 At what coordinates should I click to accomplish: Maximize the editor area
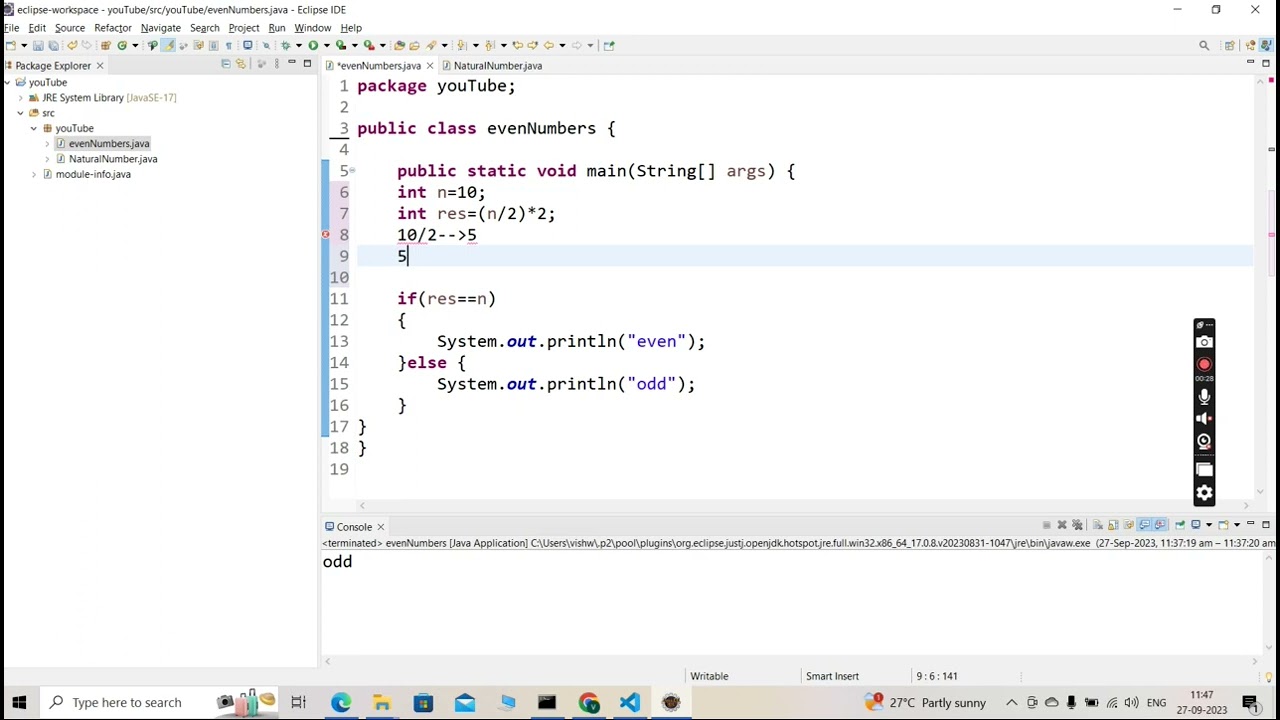pyautogui.click(x=1266, y=63)
